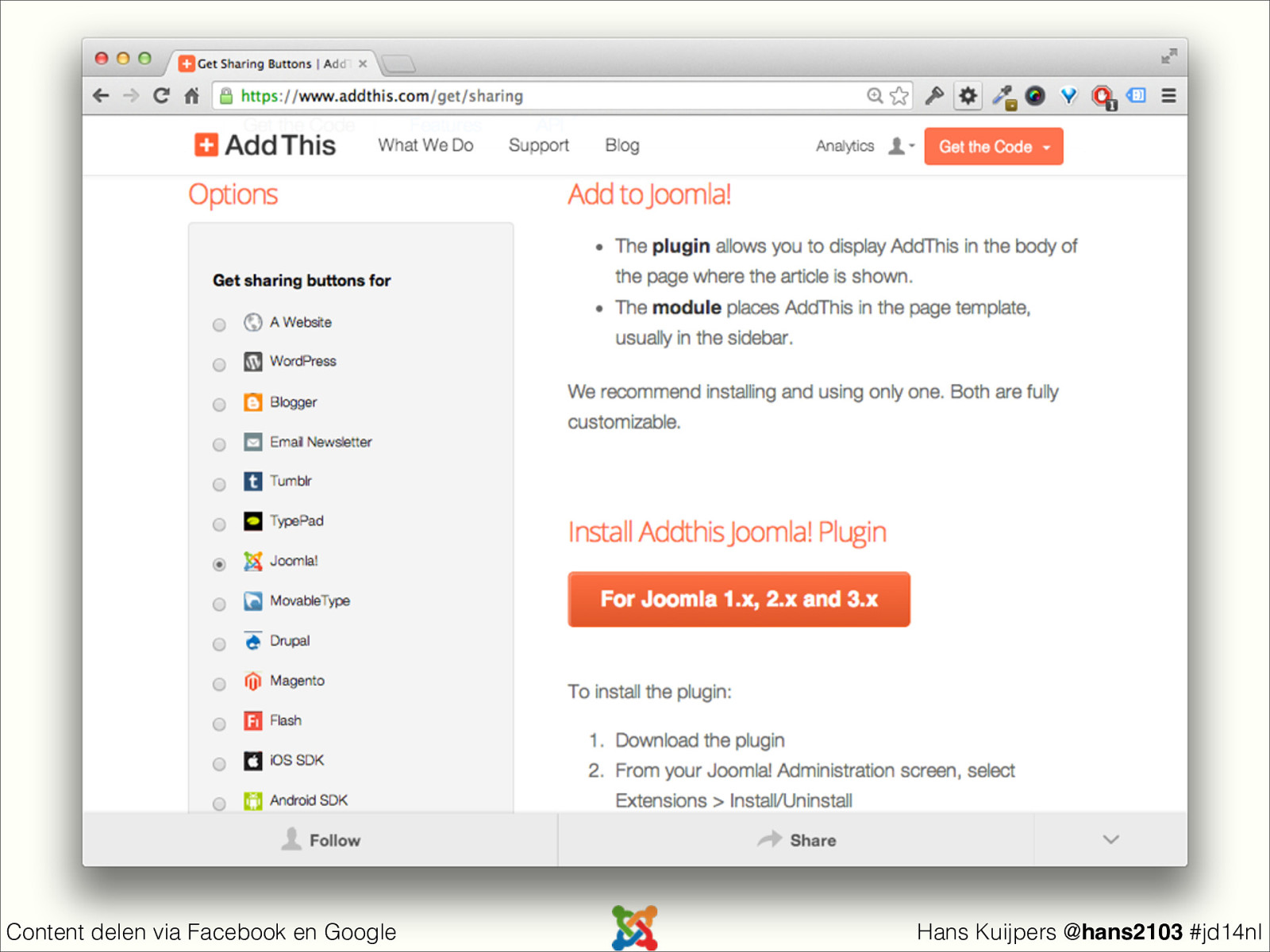Select the Magento radio button
The width and height of the screenshot is (1270, 952).
pyautogui.click(x=219, y=684)
